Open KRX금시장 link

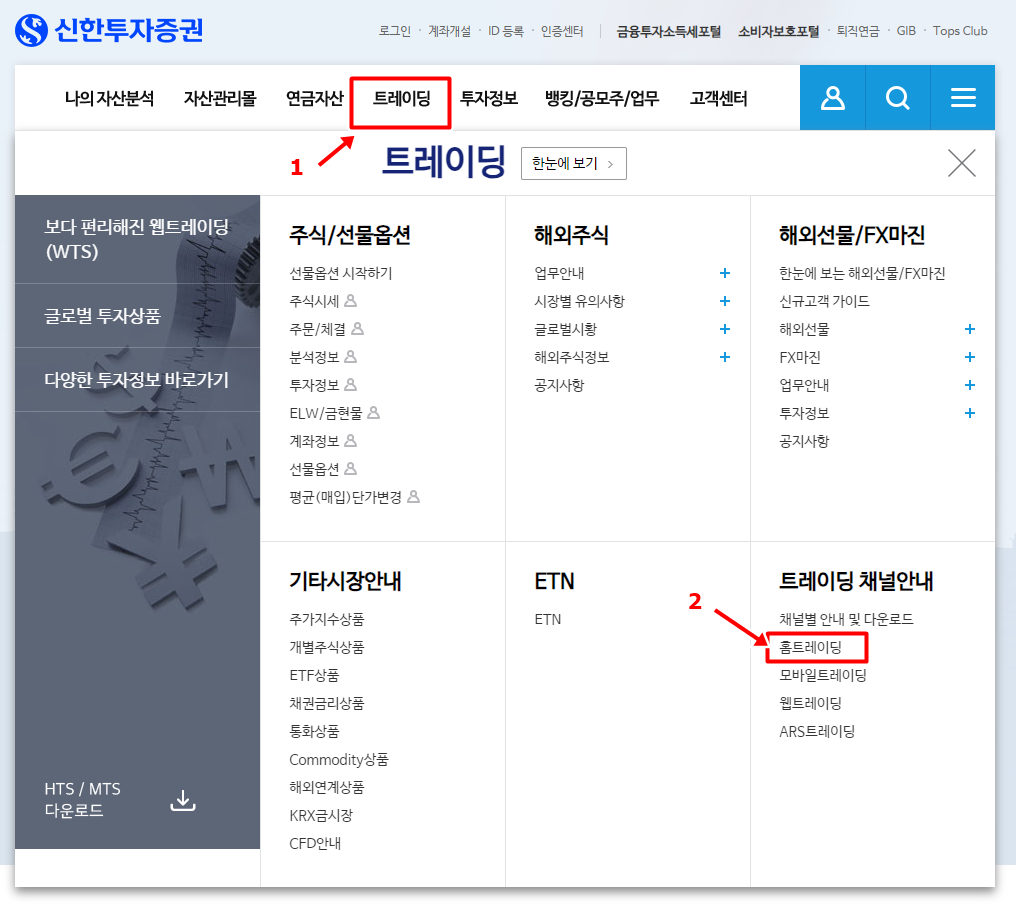click(x=321, y=815)
